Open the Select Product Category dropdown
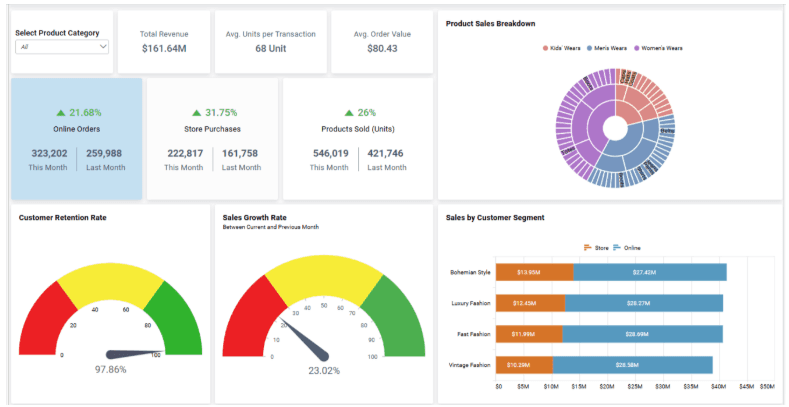This screenshot has height=407, width=789. click(x=62, y=47)
